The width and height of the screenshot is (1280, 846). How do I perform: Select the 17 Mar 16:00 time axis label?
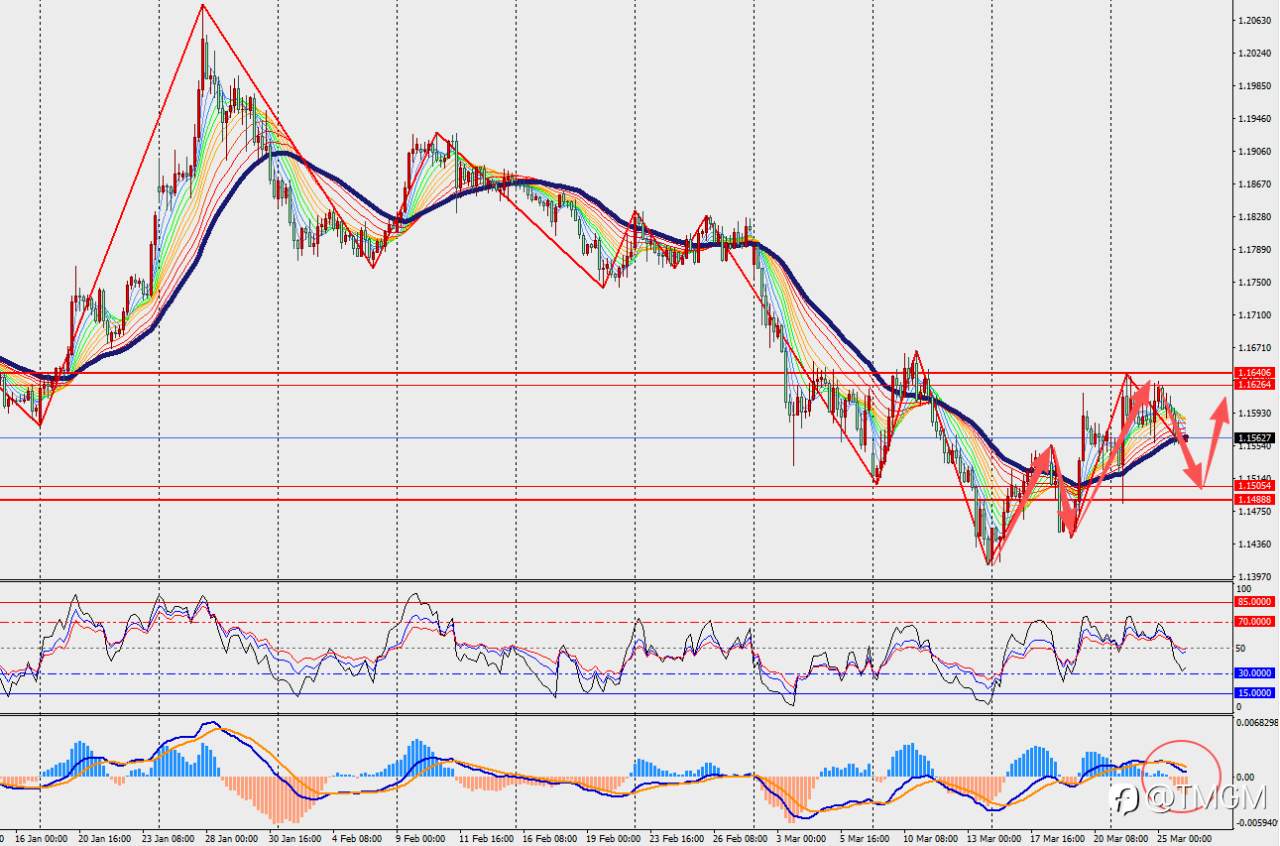coord(1058,838)
